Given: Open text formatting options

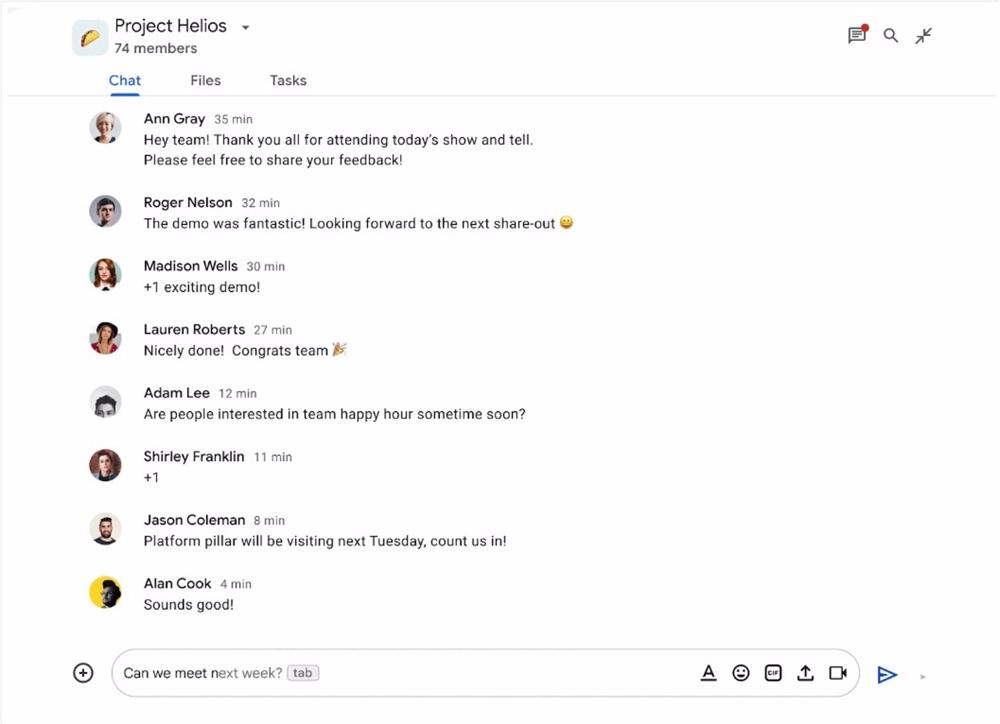Looking at the screenshot, I should pyautogui.click(x=709, y=672).
